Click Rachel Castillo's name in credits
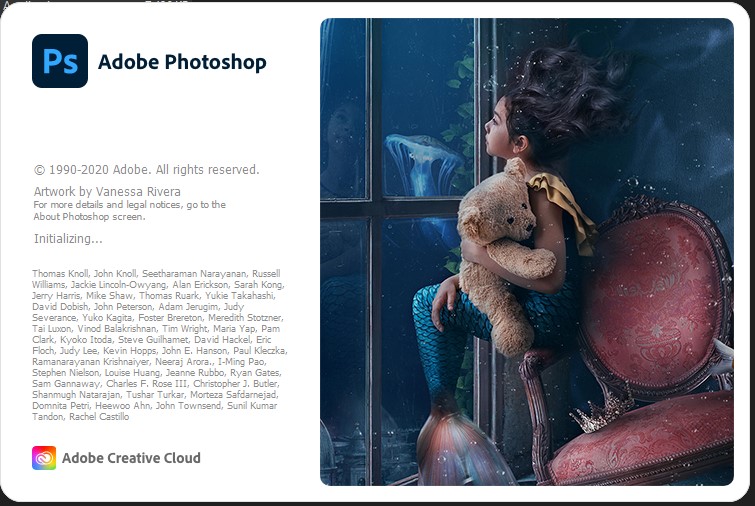755x506 pixels. coord(99,417)
